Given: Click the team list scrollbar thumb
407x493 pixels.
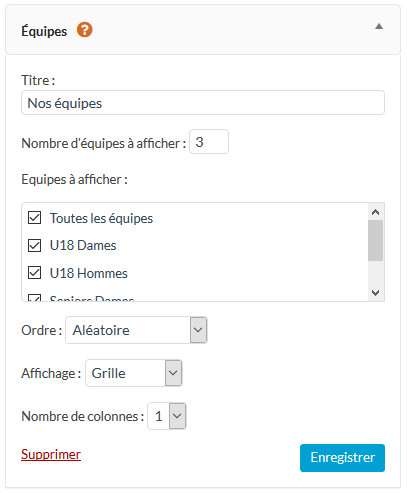Looking at the screenshot, I should point(376,240).
